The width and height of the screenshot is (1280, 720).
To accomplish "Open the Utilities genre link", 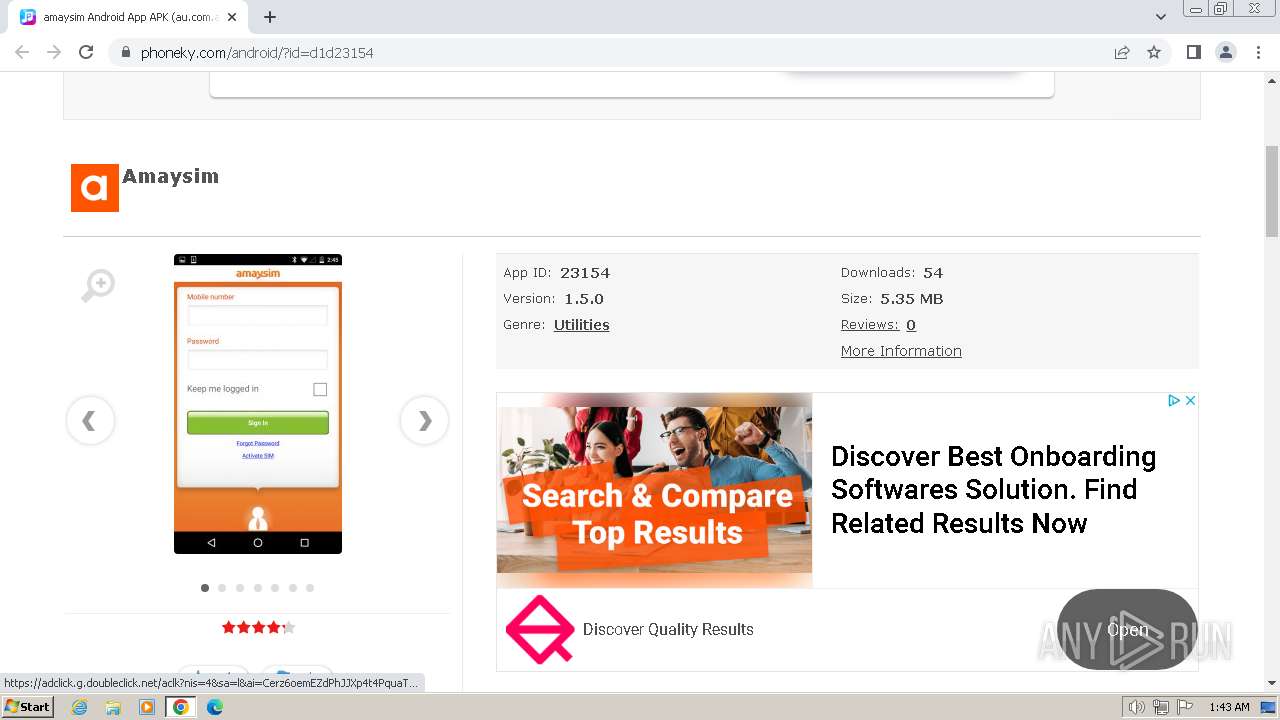I will pyautogui.click(x=581, y=325).
